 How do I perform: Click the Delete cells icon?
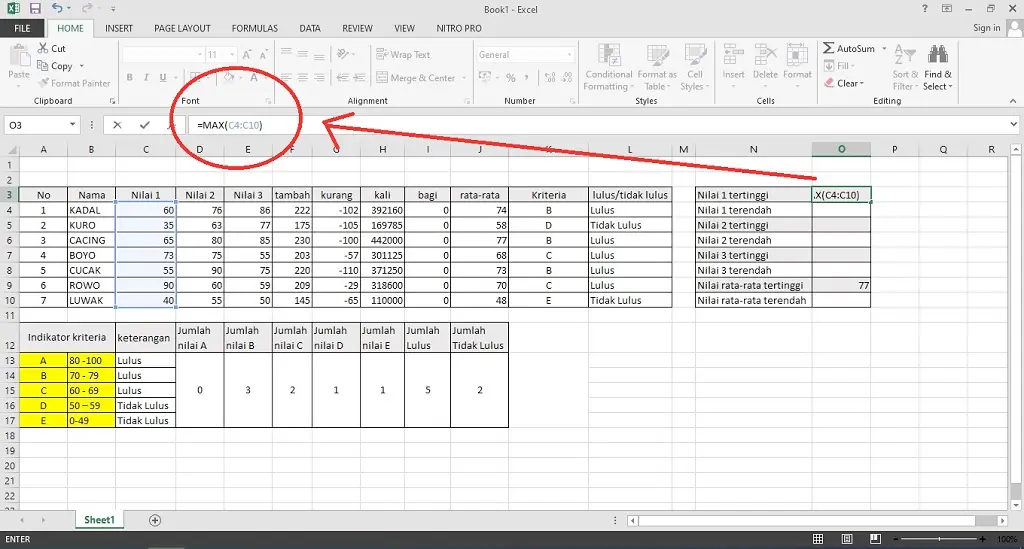765,54
